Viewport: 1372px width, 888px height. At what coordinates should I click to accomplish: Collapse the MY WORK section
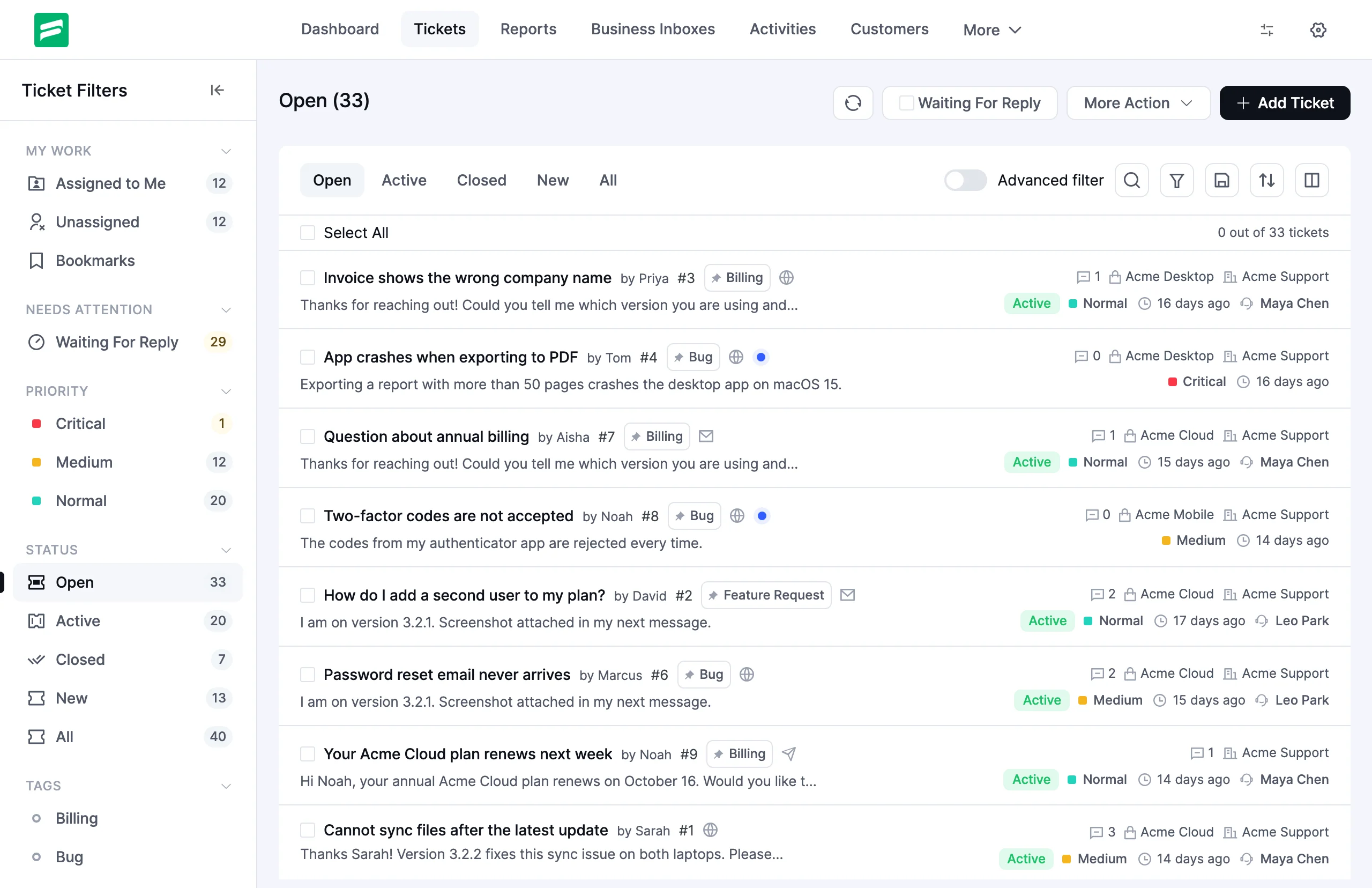pyautogui.click(x=226, y=151)
